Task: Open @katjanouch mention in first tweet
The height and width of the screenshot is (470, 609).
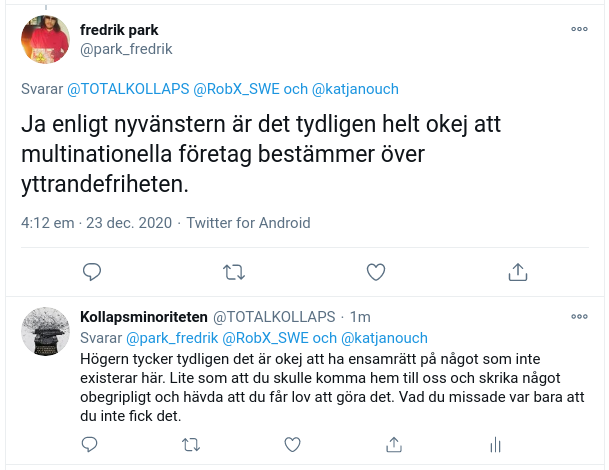Action: point(355,89)
